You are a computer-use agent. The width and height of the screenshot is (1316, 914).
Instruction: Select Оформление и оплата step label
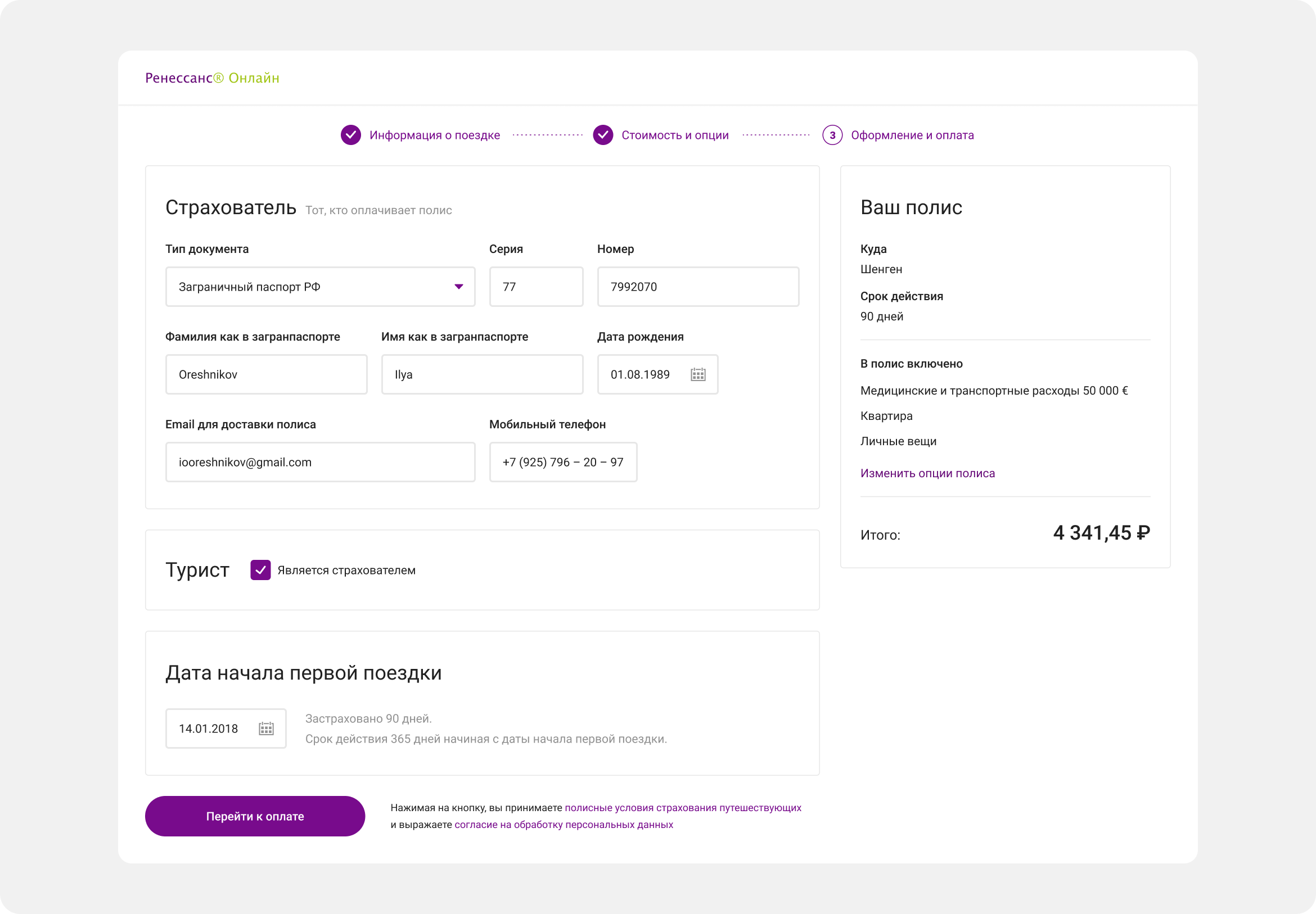(912, 135)
